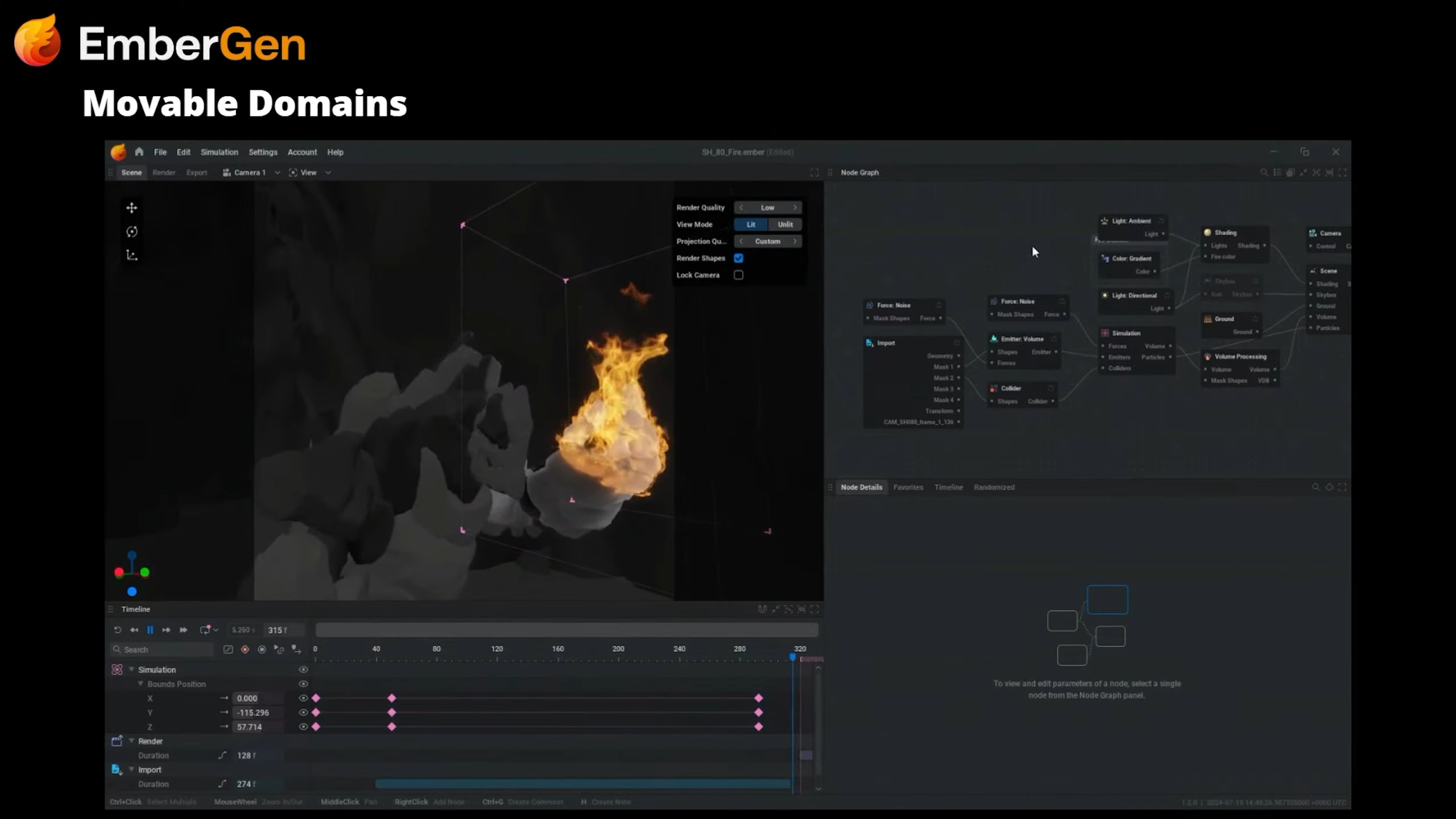Select the rotate tool in viewport
Image resolution: width=1456 pixels, height=819 pixels.
point(131,231)
